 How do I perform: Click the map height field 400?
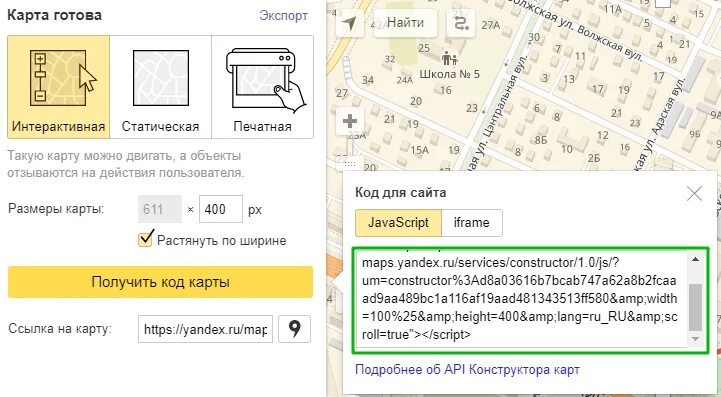(221, 209)
